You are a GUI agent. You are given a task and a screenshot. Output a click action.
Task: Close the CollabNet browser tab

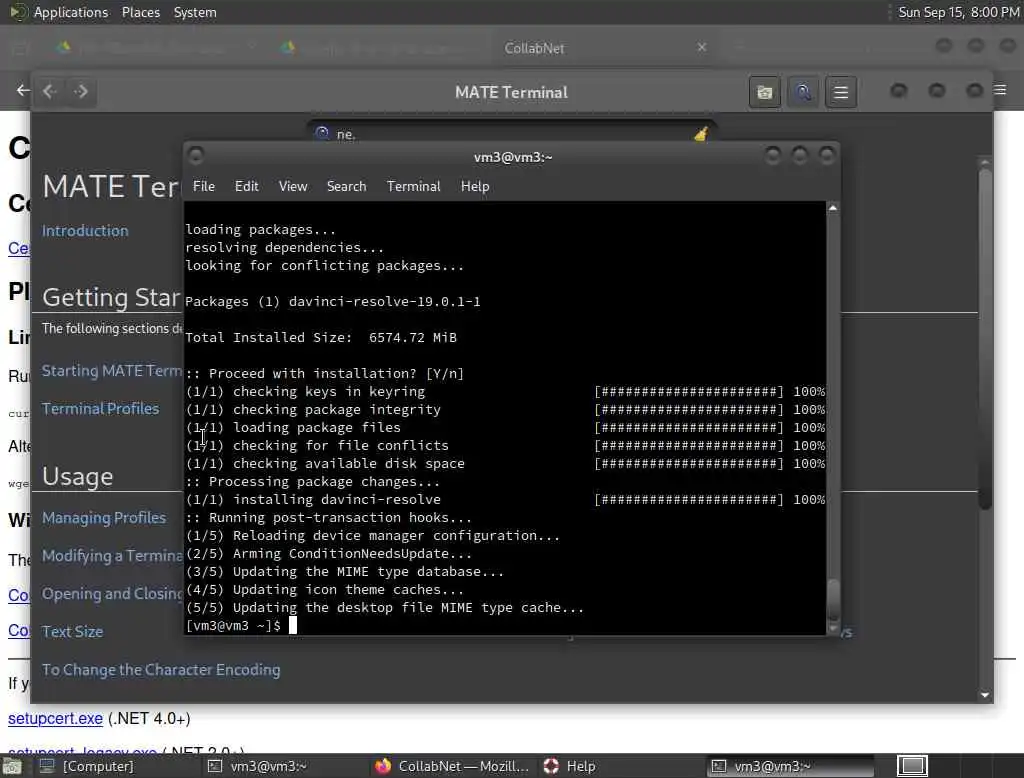pyautogui.click(x=702, y=47)
